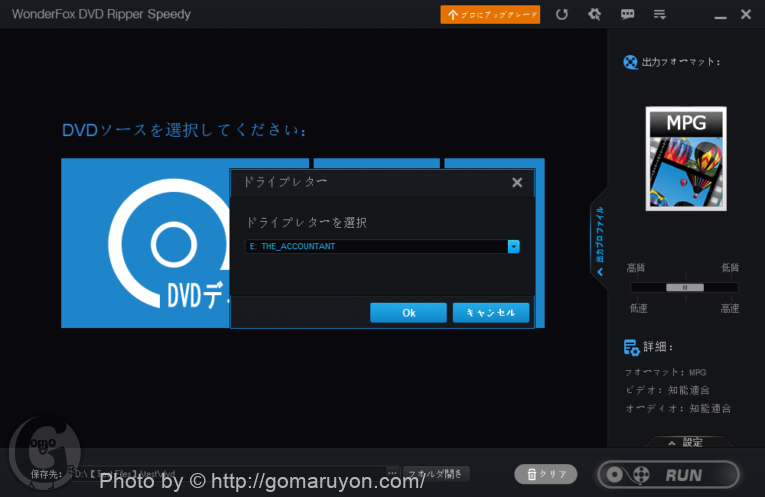Viewport: 765px width, 497px height.
Task: Open the feedback chat bubble icon
Action: coord(627,14)
